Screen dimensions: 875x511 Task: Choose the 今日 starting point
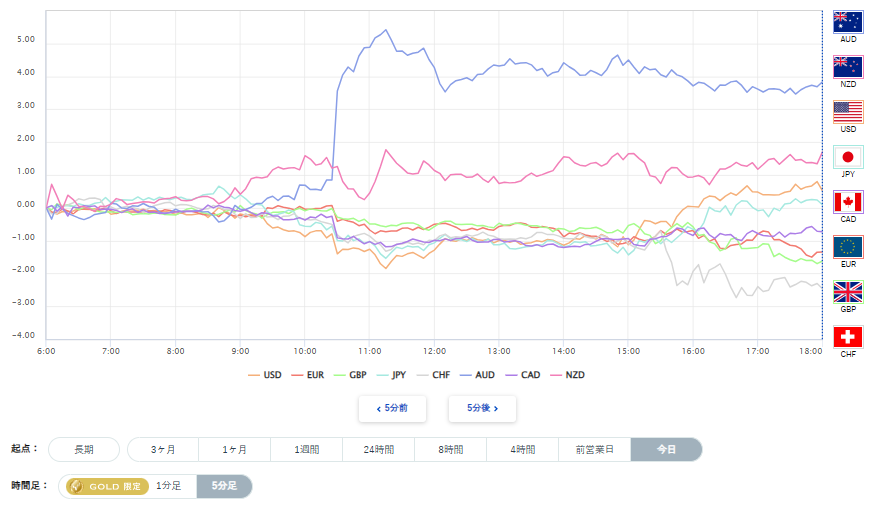click(x=666, y=450)
